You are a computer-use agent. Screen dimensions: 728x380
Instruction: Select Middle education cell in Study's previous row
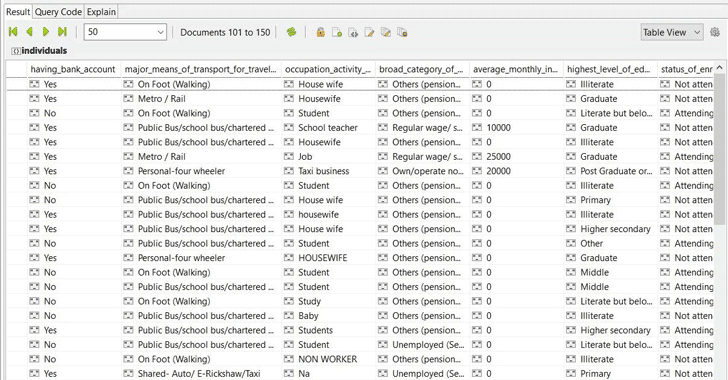pos(611,287)
